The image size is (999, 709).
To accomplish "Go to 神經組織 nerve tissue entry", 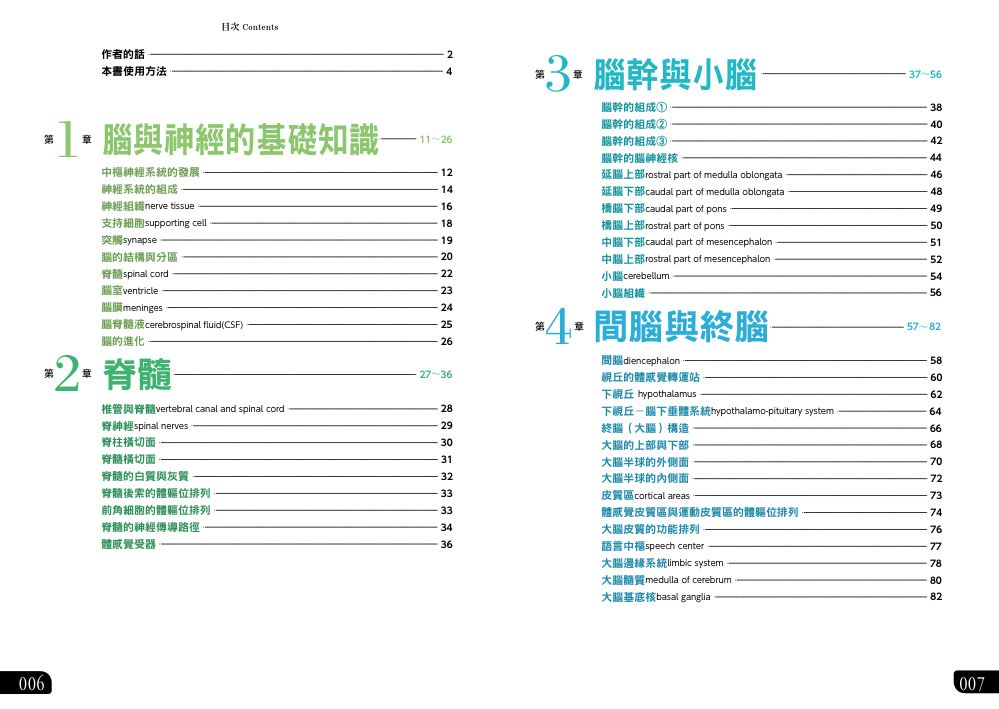I will [148, 206].
